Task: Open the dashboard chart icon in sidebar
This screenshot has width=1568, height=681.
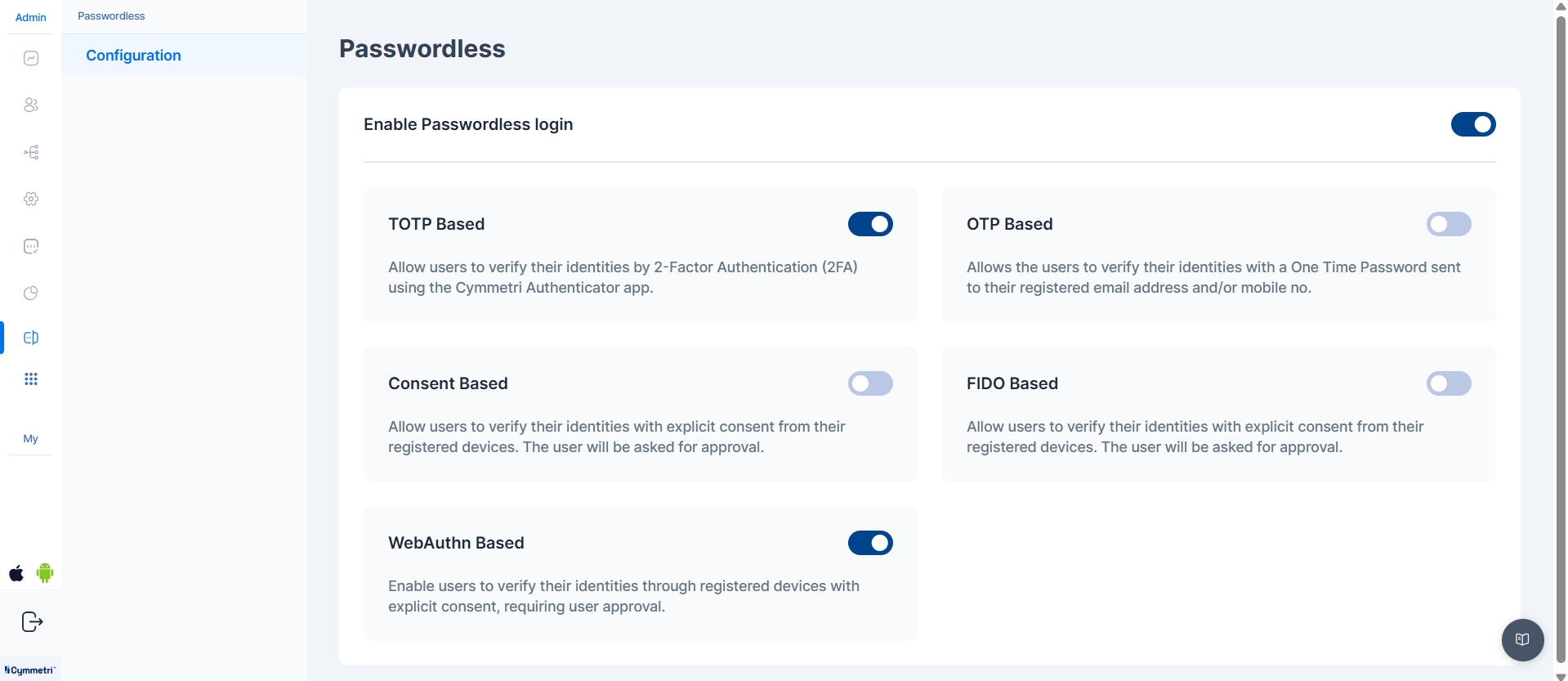Action: click(x=31, y=58)
